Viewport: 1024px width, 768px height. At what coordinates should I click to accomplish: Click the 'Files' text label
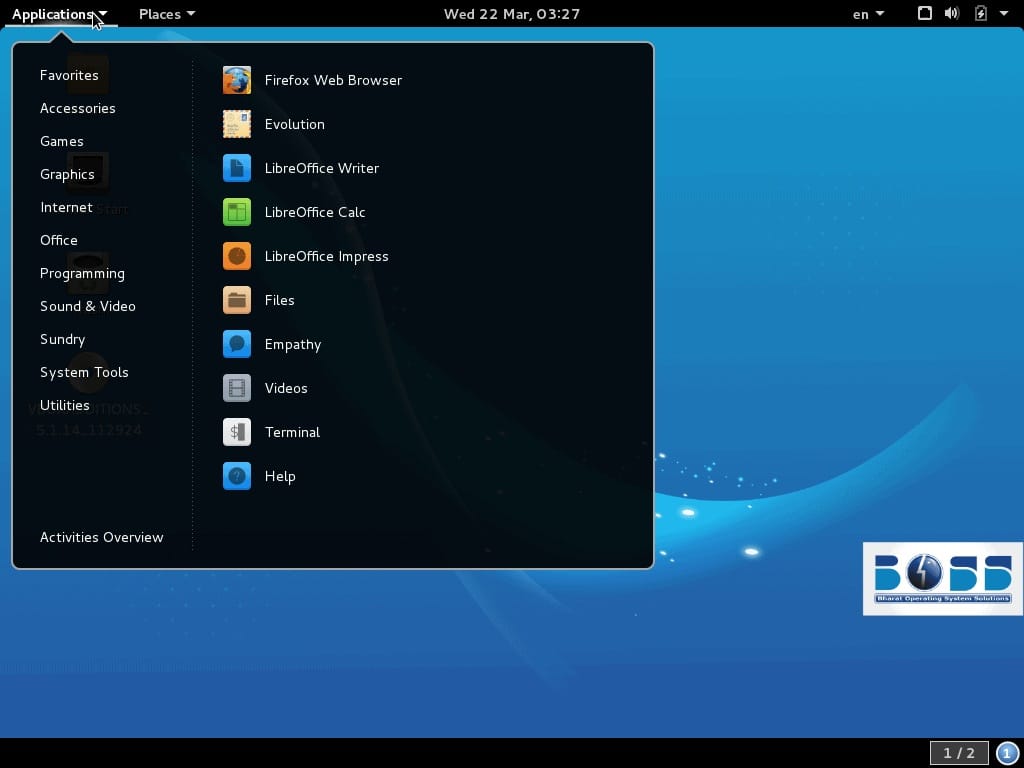[280, 300]
